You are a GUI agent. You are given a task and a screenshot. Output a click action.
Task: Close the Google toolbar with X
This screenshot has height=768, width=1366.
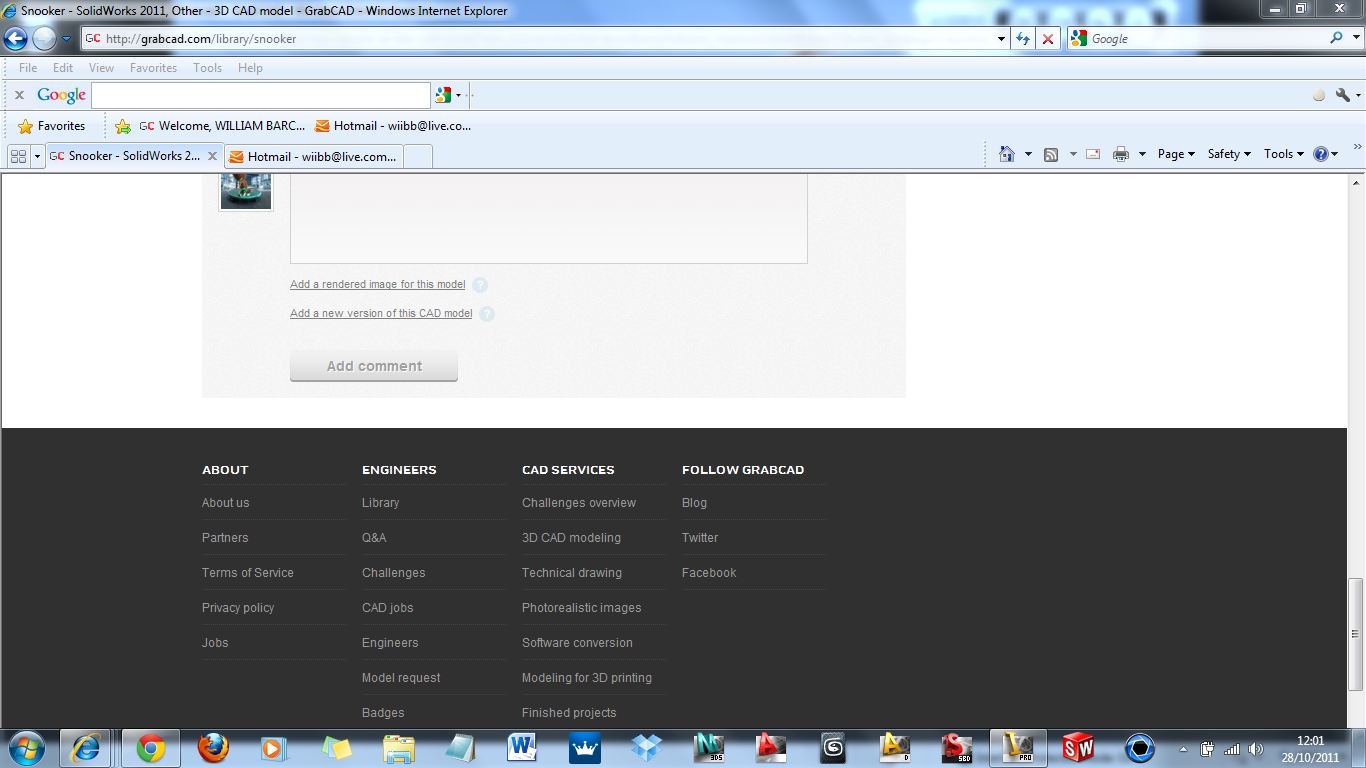click(x=19, y=95)
